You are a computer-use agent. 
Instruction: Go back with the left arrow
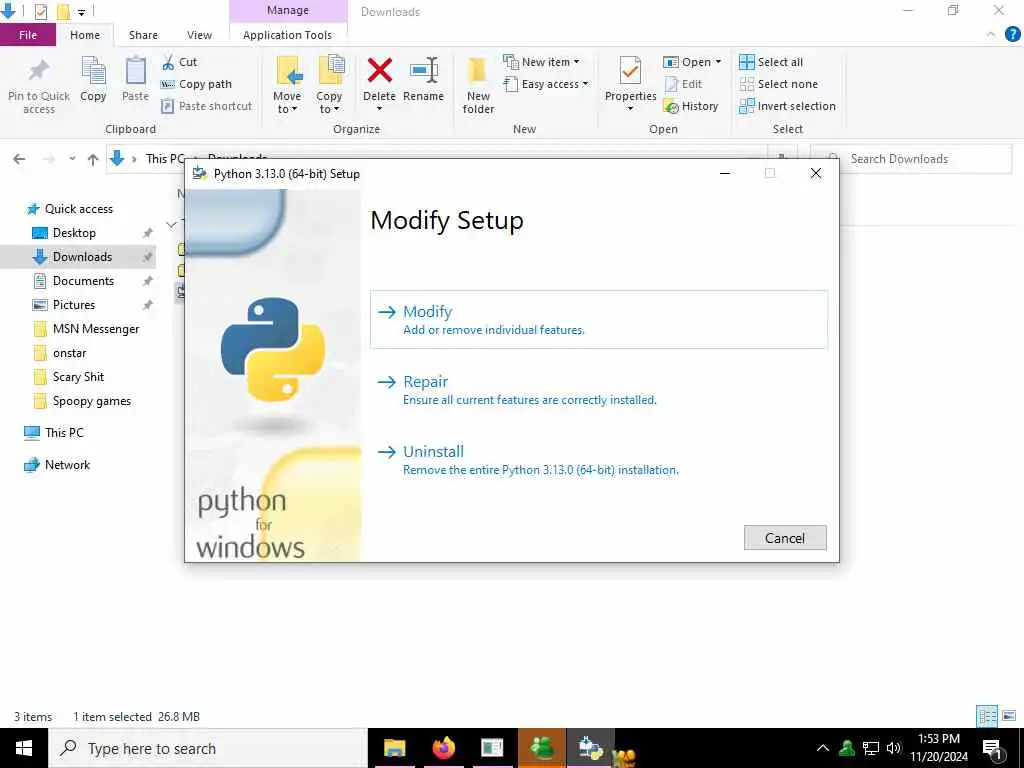coord(20,159)
